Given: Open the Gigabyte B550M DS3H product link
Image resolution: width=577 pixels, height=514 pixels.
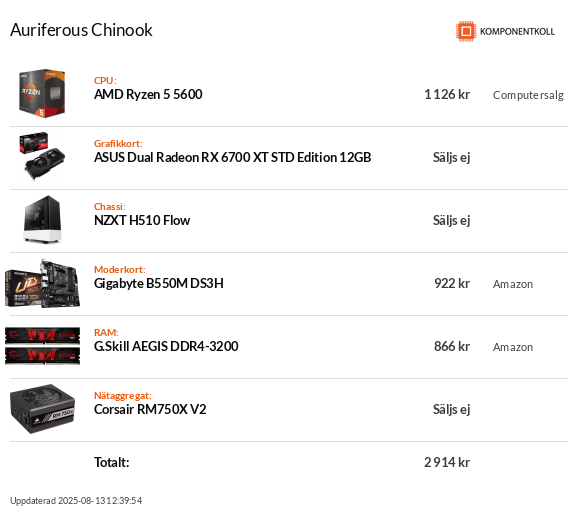Looking at the screenshot, I should [x=159, y=283].
